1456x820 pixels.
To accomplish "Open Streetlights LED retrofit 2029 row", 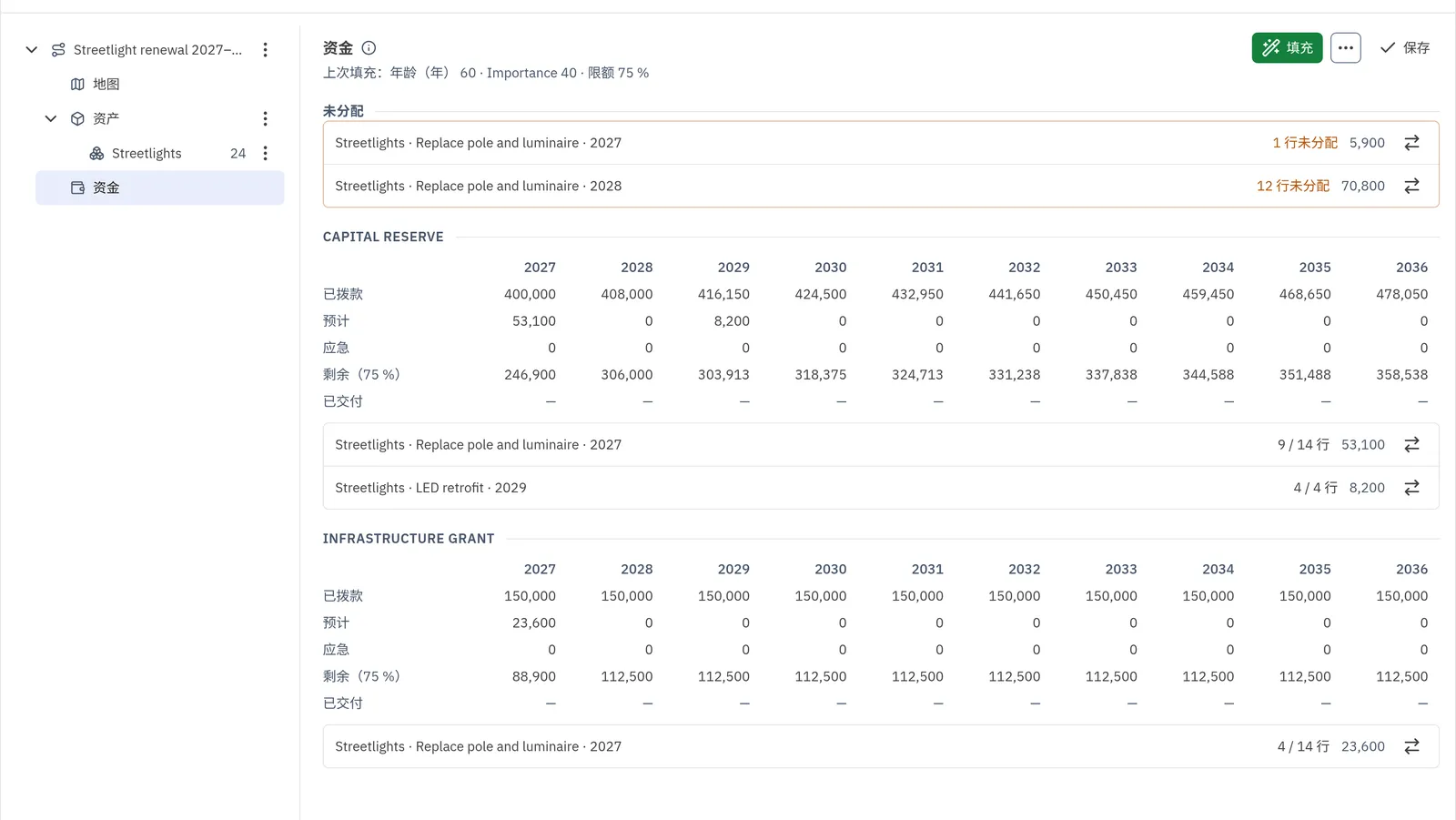I will [881, 488].
